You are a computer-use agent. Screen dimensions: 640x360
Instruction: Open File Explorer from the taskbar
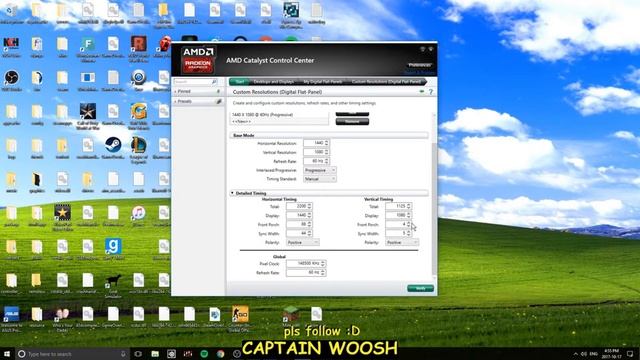click(x=155, y=354)
